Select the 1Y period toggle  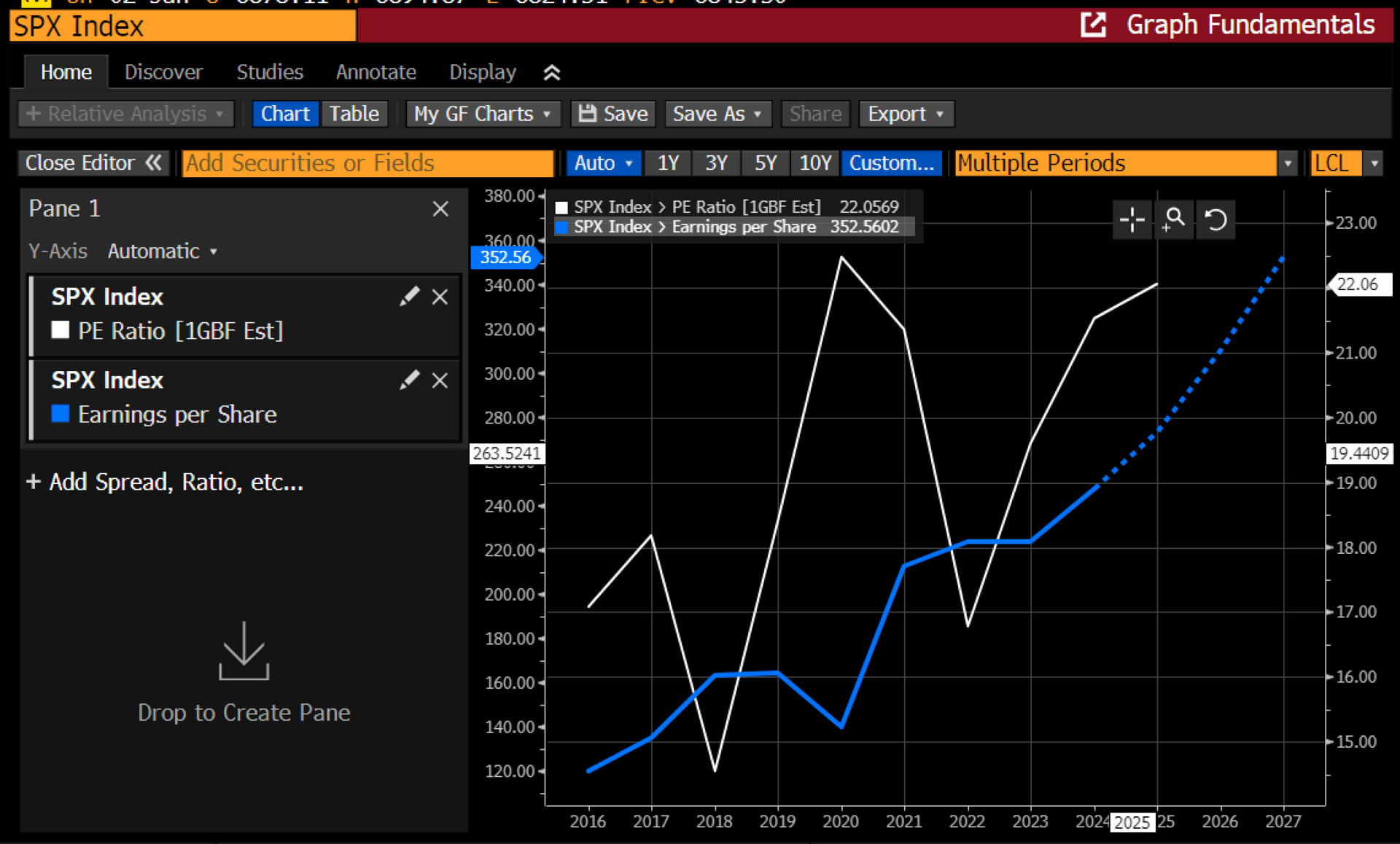(668, 163)
